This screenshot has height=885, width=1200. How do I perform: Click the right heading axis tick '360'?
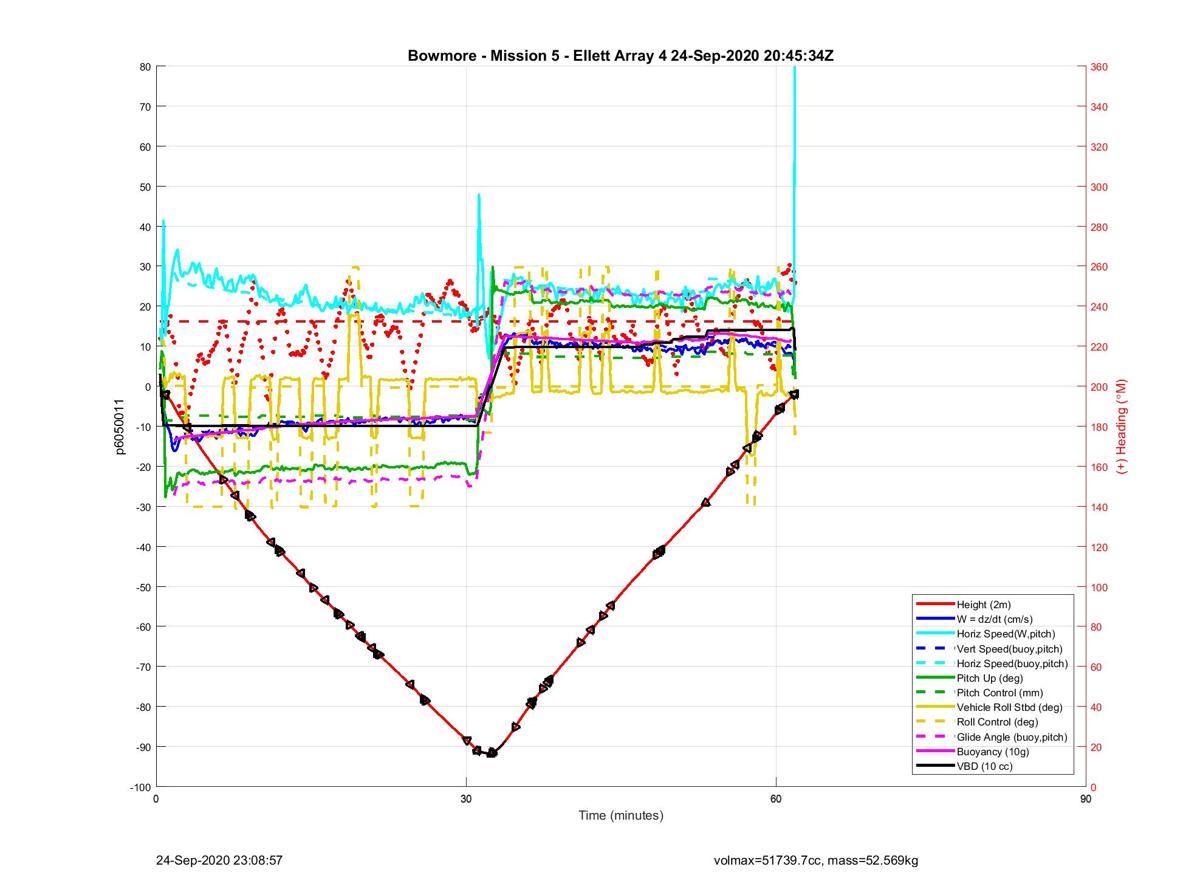click(x=1101, y=67)
